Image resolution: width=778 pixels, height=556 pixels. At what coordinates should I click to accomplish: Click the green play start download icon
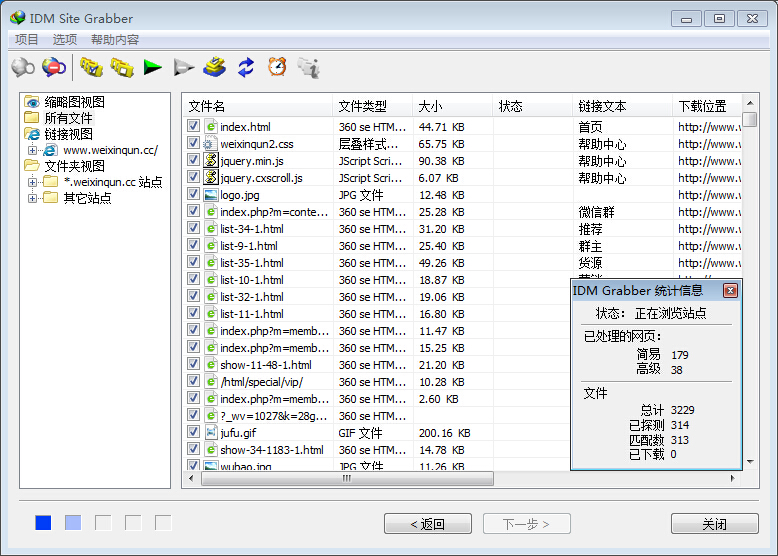153,67
